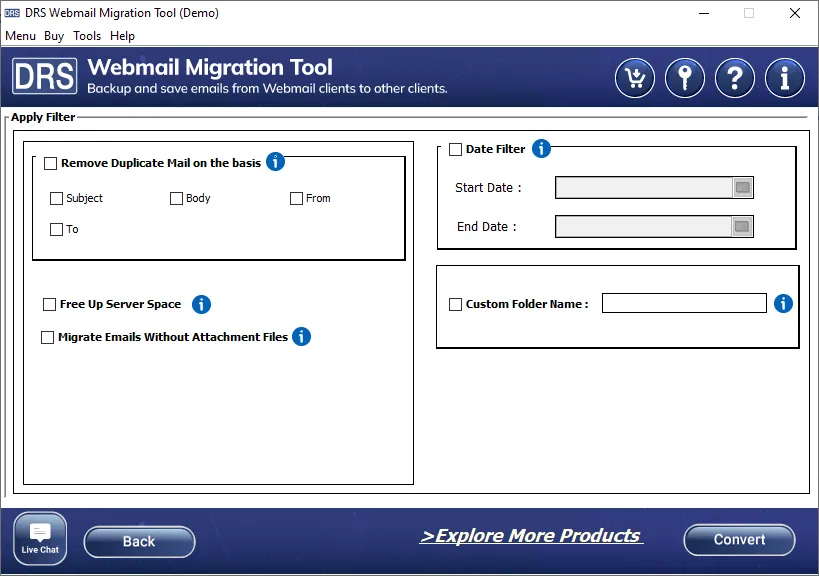Open the Tools menu
Viewport: 819px width, 576px height.
coord(87,36)
